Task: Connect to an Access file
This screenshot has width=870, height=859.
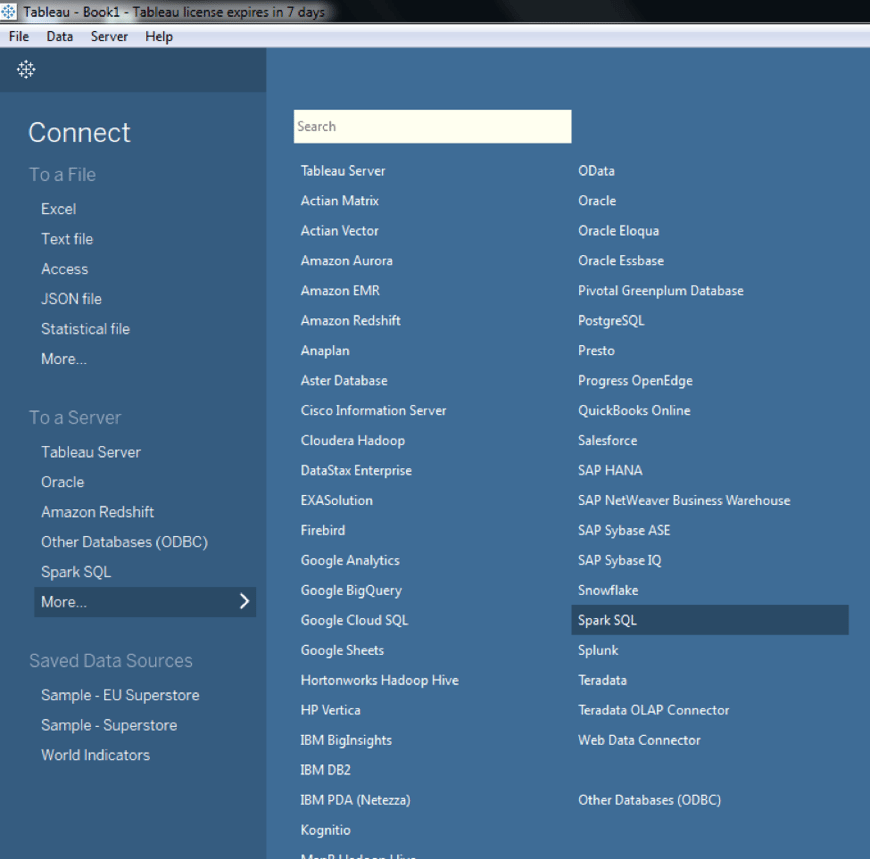Action: [64, 269]
